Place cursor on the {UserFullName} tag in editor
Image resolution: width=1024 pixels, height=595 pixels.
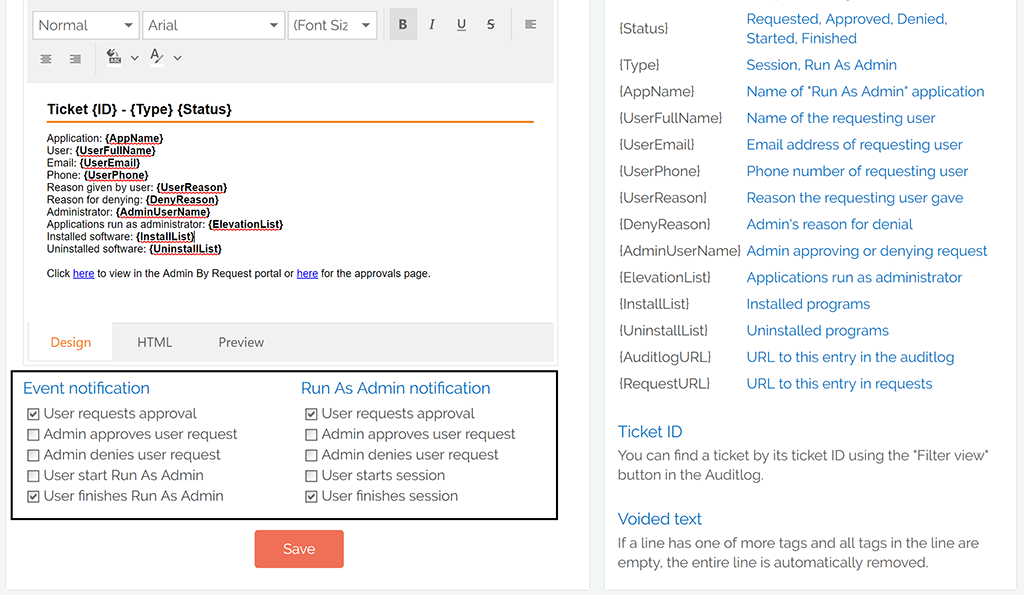pyautogui.click(x=116, y=151)
